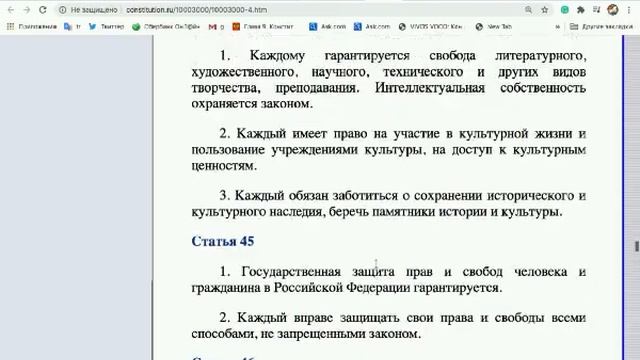This screenshot has height=360, width=640.
Task: Click text 'Каждому гарантируется свобода литературного'
Action: (418, 56)
